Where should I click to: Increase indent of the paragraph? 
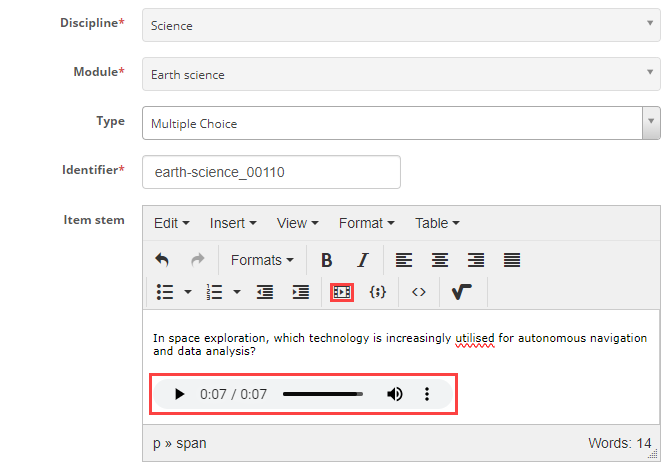coord(300,292)
